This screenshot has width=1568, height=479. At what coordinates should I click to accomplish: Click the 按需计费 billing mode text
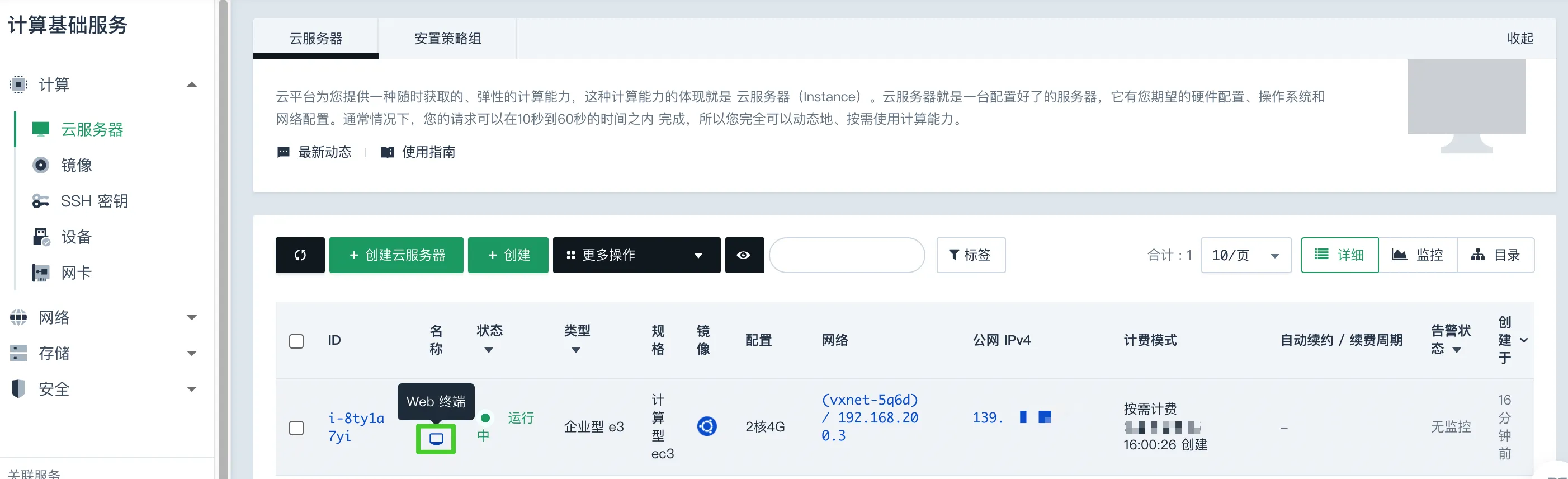[x=1150, y=409]
